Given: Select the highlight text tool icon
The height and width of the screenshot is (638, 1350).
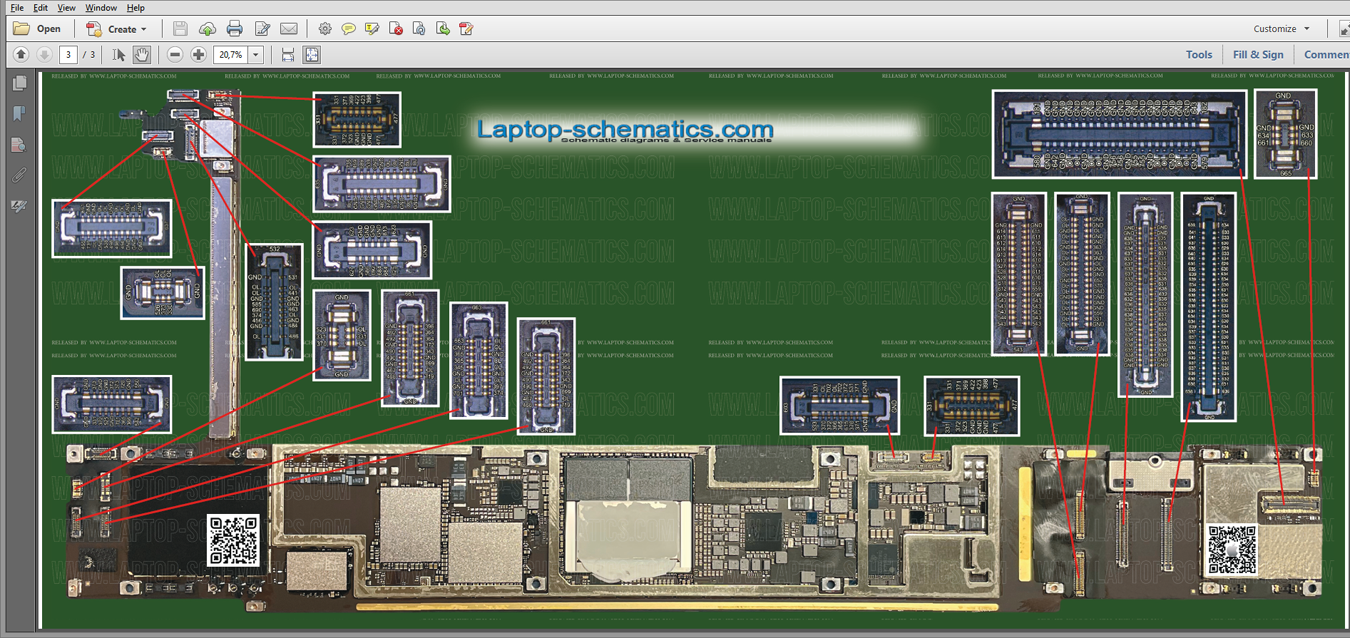Looking at the screenshot, I should (x=372, y=29).
